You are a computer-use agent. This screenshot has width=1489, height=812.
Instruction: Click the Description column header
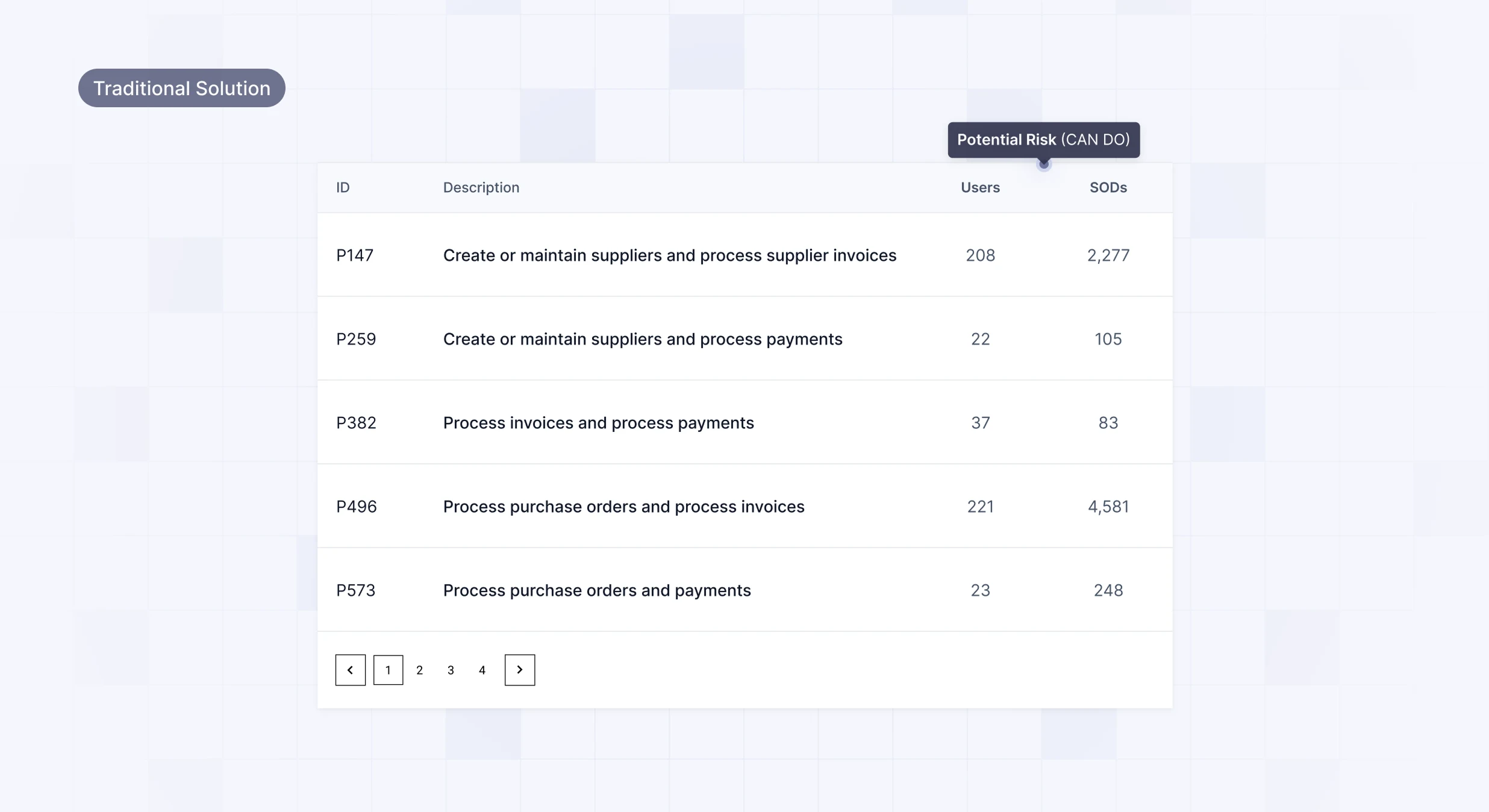481,187
